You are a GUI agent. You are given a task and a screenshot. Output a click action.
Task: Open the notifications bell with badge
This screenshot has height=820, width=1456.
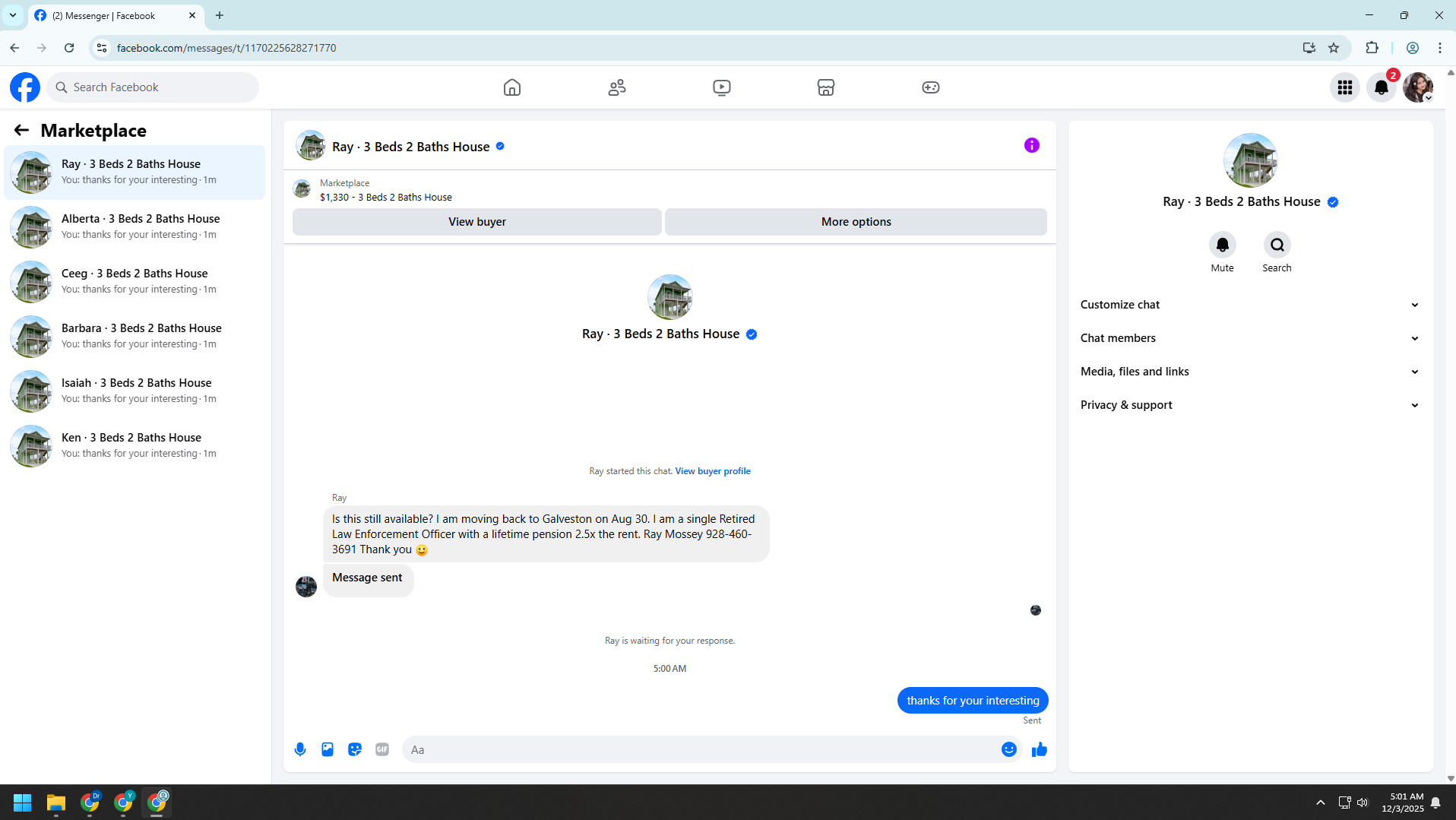coord(1382,87)
